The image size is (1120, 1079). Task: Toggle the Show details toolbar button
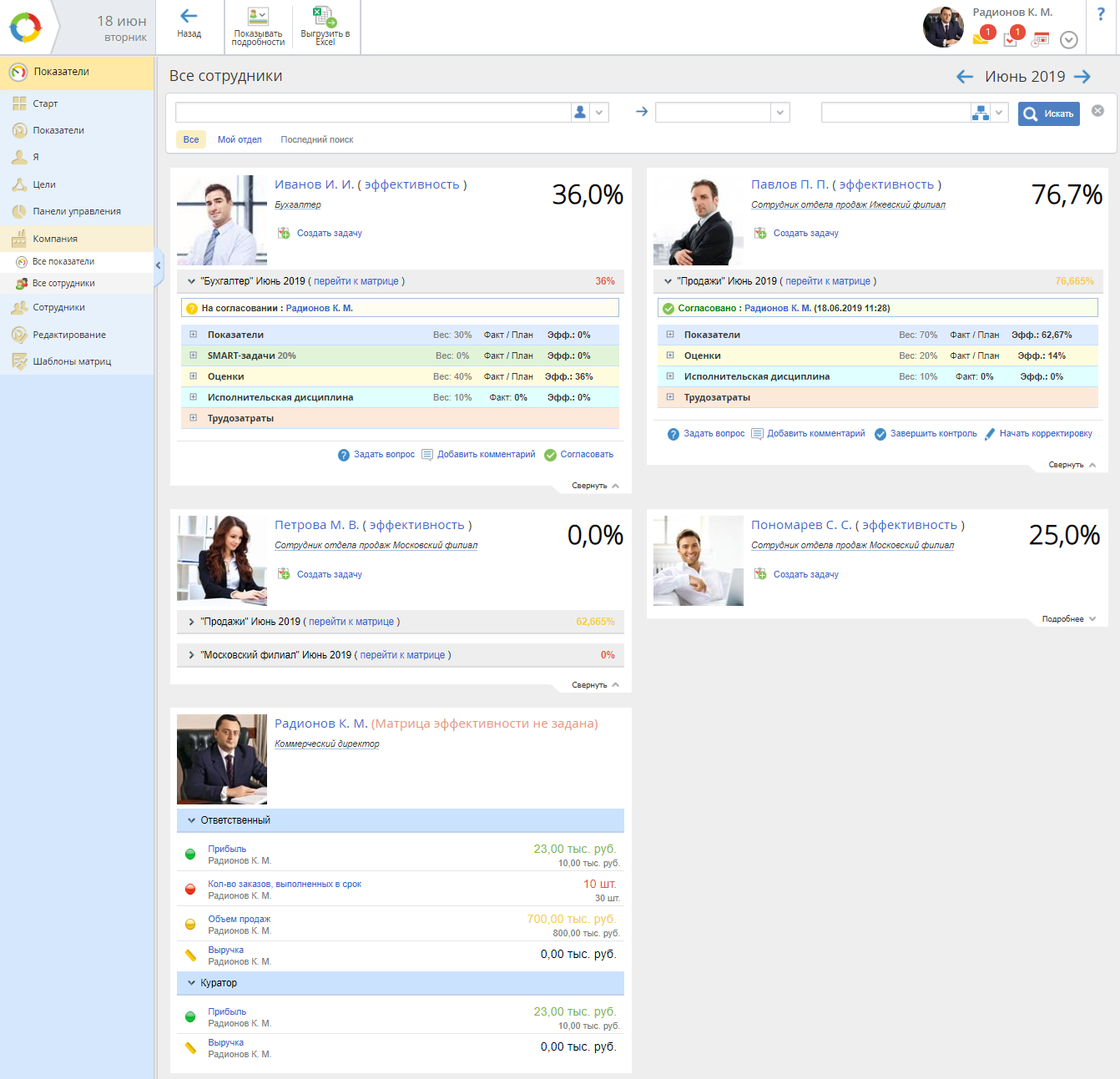click(258, 26)
